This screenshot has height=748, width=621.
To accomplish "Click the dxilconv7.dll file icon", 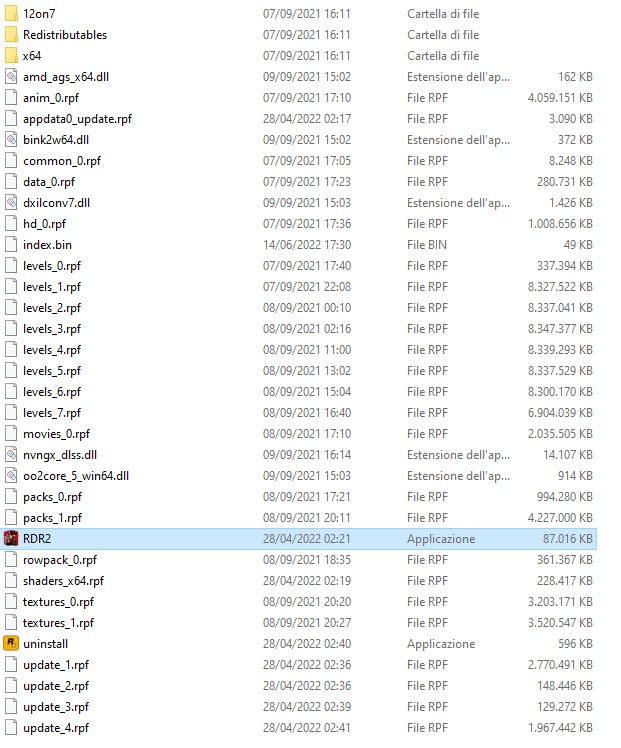I will tap(11, 202).
